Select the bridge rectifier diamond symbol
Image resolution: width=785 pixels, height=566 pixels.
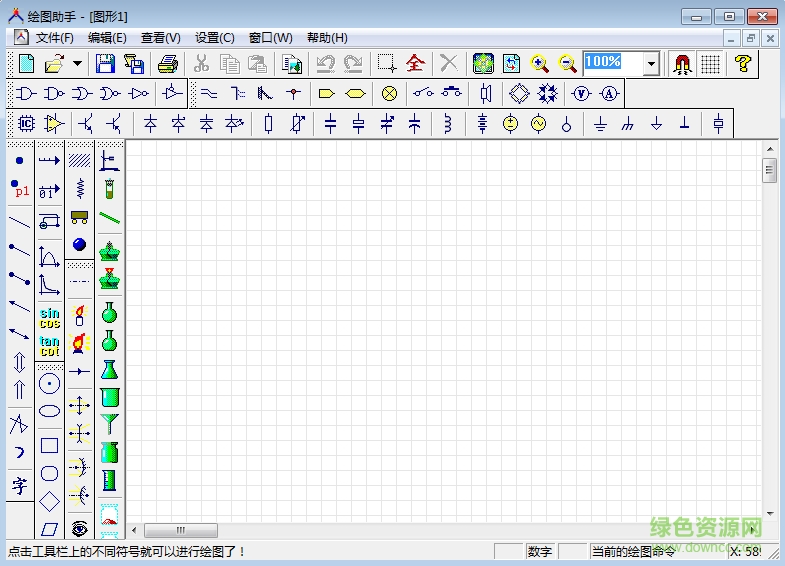[519, 94]
